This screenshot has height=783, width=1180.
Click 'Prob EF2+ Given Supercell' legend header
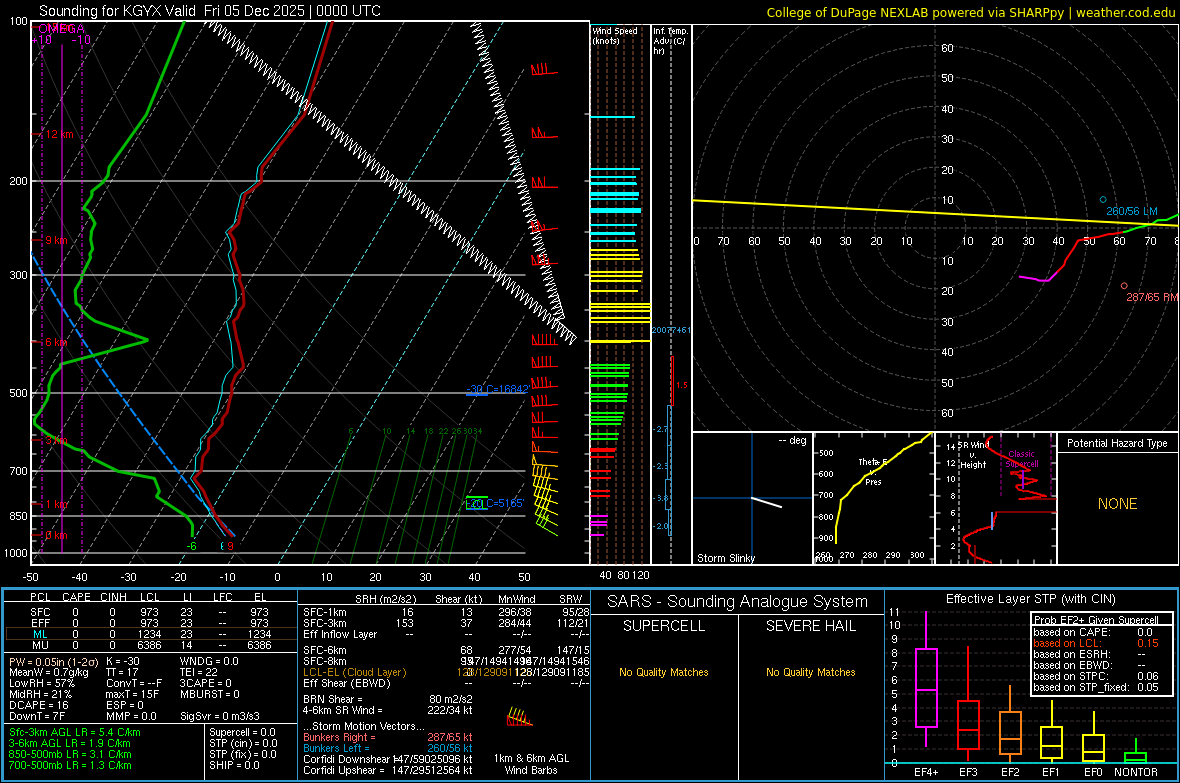pyautogui.click(x=1096, y=620)
